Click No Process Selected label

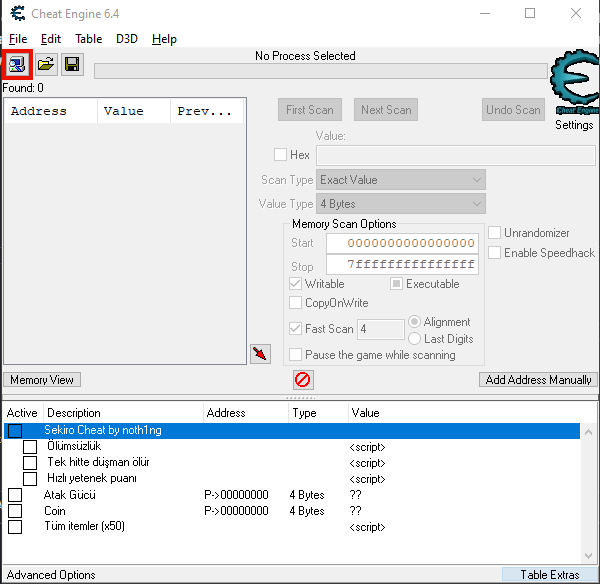pyautogui.click(x=305, y=56)
